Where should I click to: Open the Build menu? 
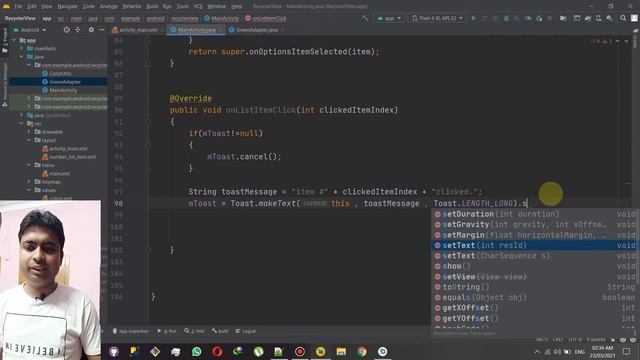pyautogui.click(x=152, y=6)
